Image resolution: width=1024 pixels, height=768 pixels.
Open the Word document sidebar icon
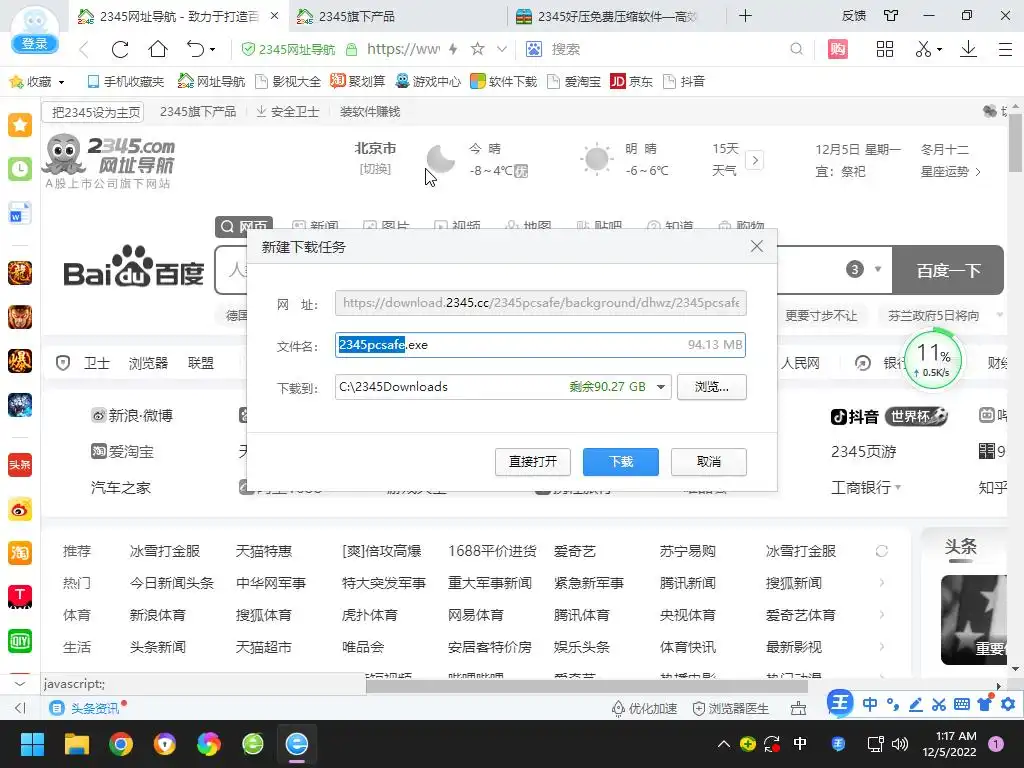coord(20,214)
